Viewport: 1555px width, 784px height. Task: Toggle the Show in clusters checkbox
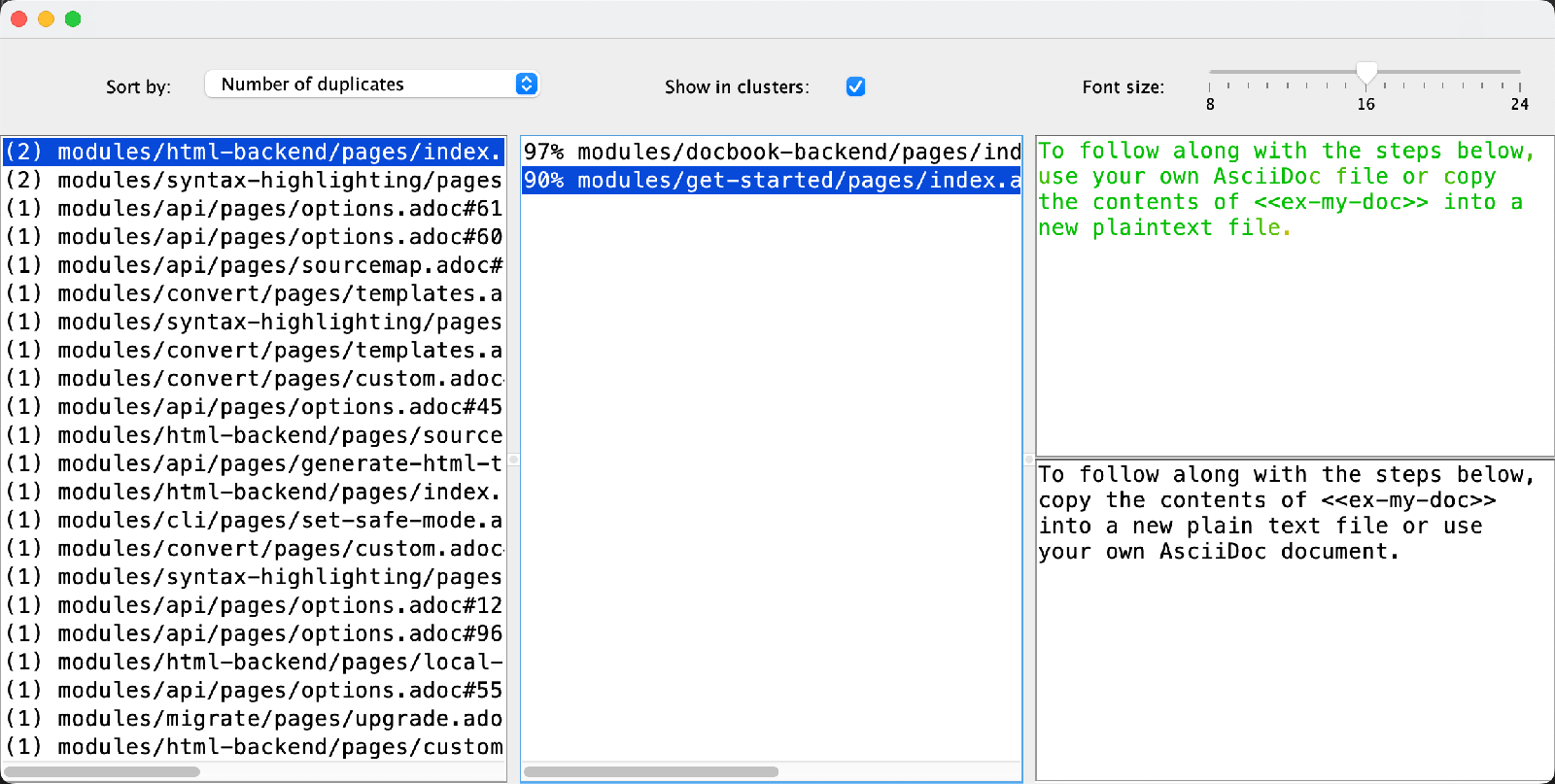point(855,86)
